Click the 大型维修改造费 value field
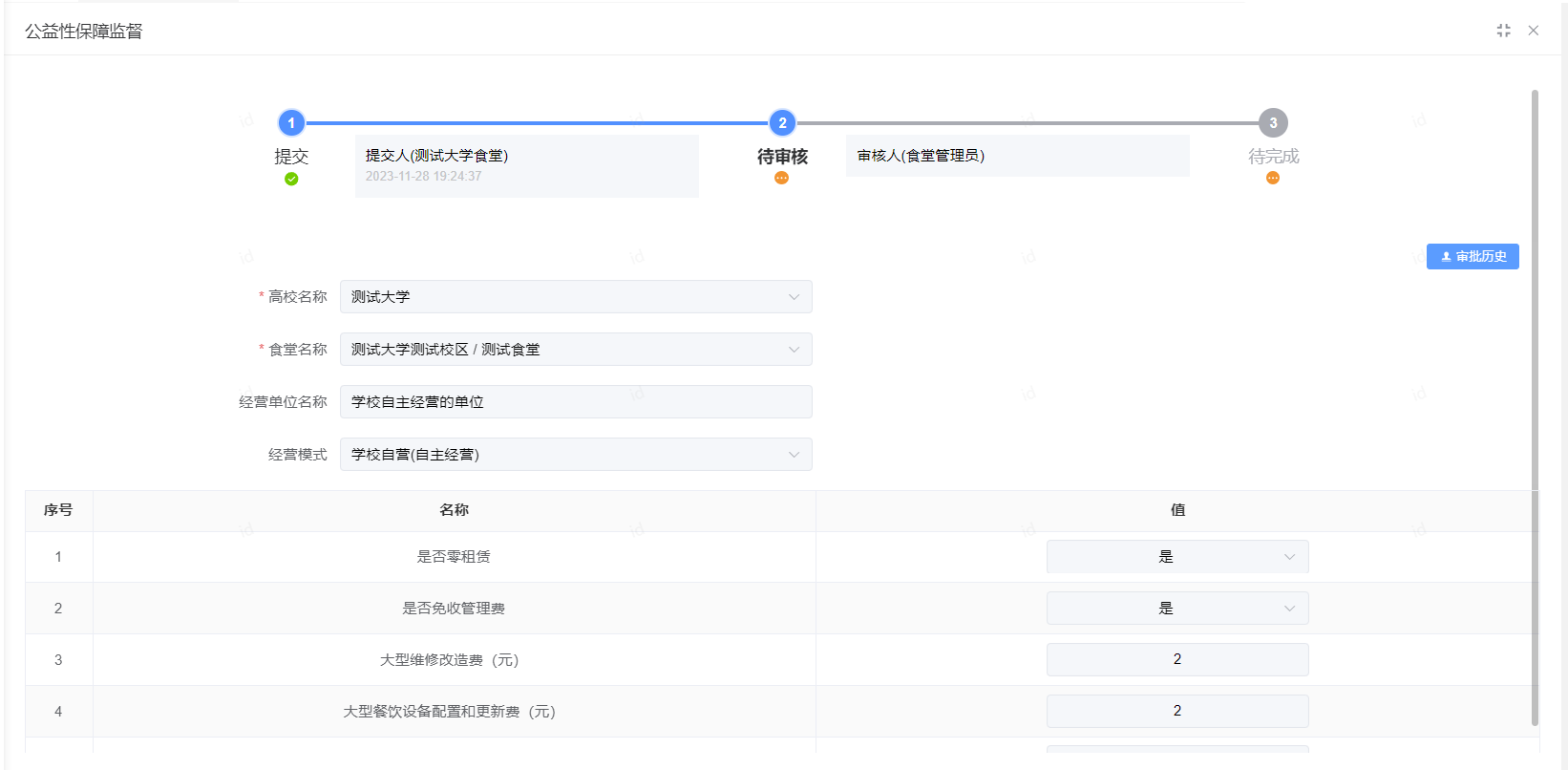This screenshot has width=1568, height=770. tap(1176, 660)
